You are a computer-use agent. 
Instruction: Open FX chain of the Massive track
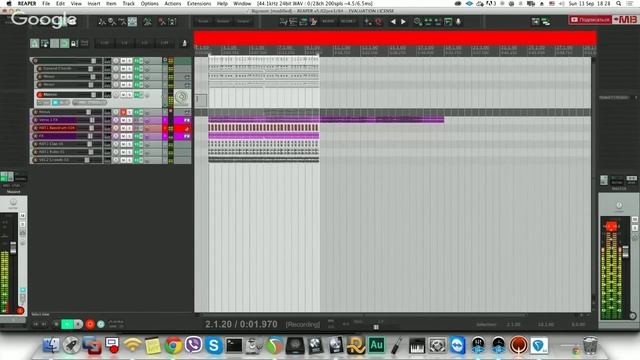pyautogui.click(x=138, y=95)
